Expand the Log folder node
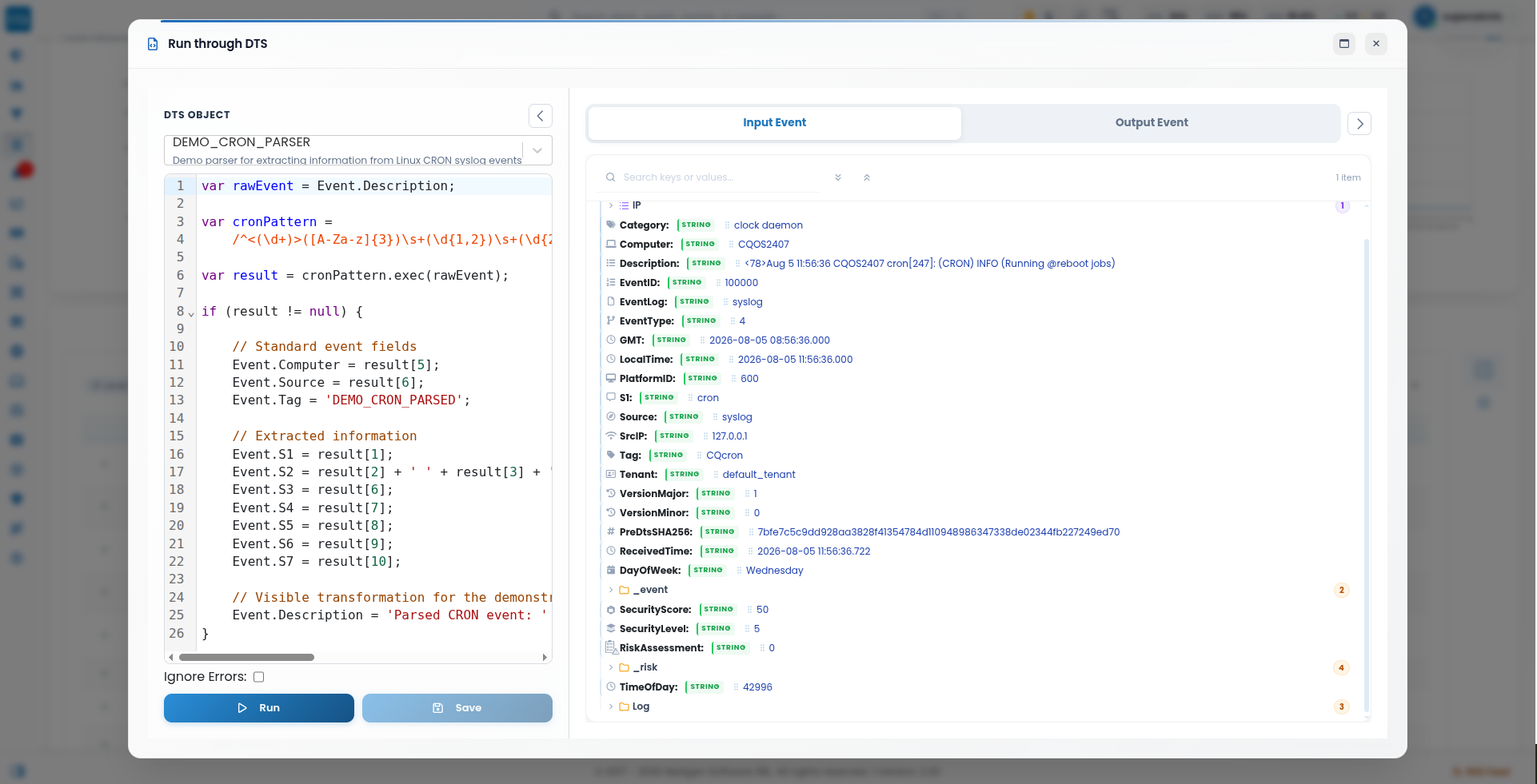1537x784 pixels. tap(611, 706)
